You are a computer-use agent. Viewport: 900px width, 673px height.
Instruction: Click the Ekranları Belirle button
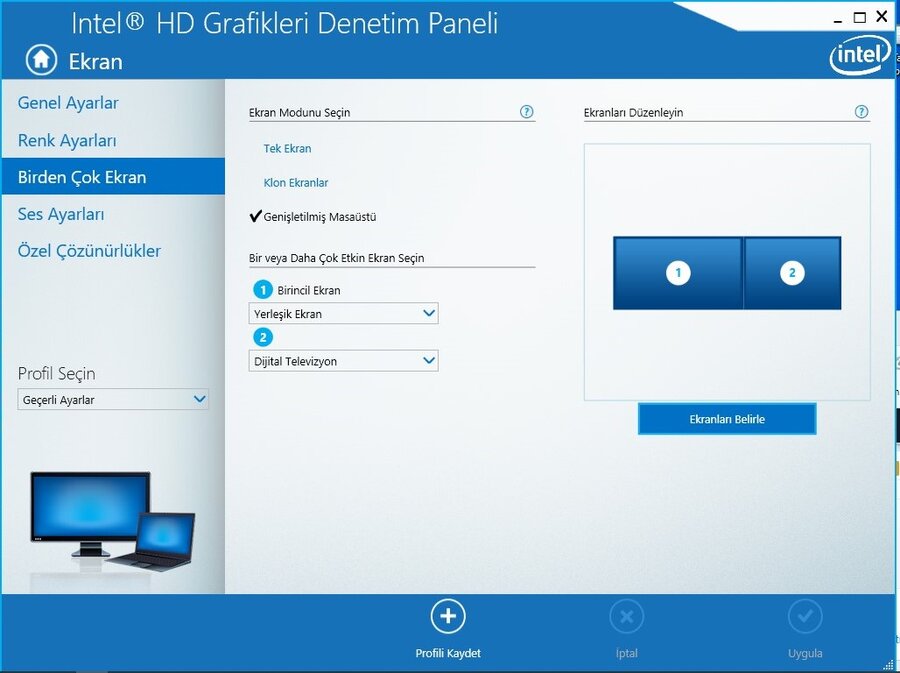point(727,419)
